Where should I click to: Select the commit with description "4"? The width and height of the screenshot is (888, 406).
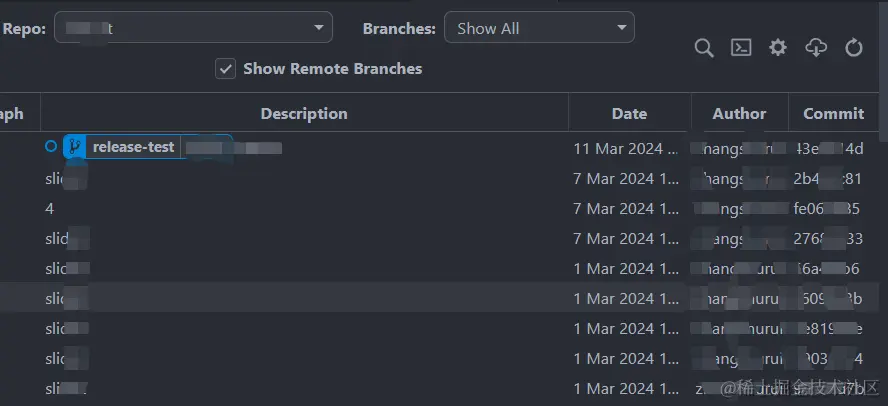[x=50, y=209]
